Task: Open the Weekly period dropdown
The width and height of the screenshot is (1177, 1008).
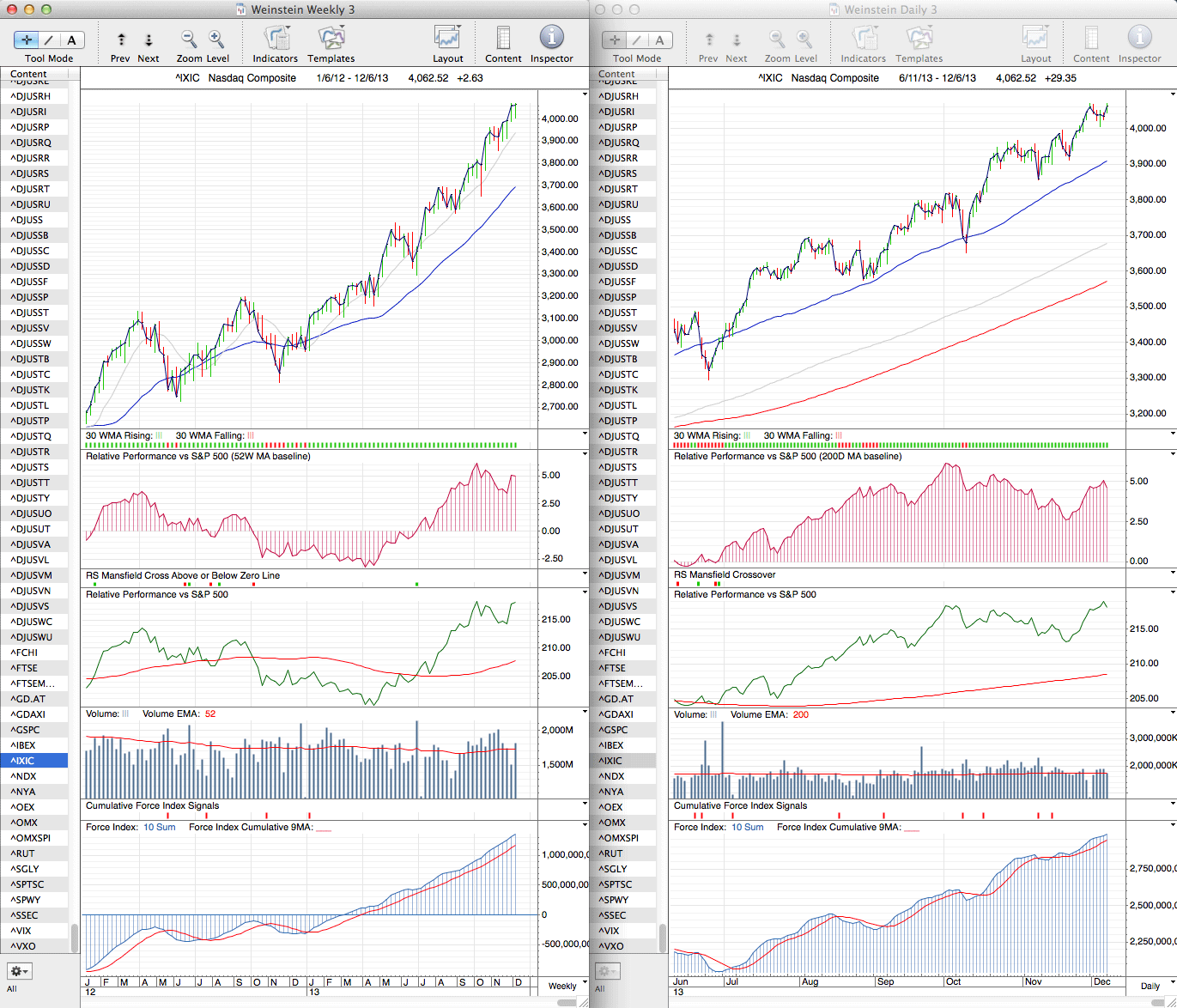Action: [567, 985]
